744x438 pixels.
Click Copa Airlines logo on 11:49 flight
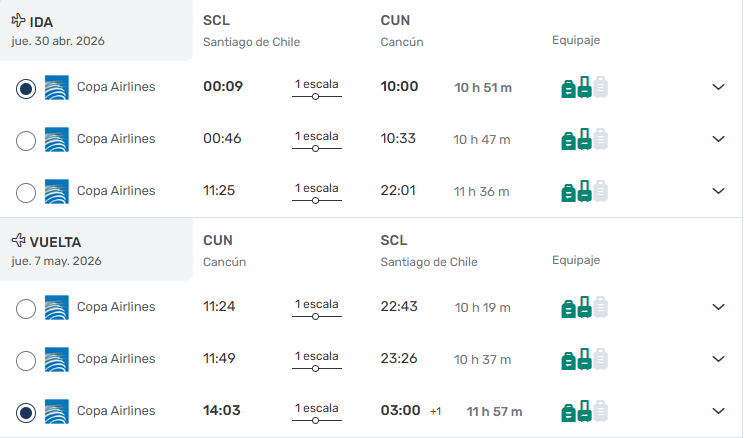click(x=57, y=360)
